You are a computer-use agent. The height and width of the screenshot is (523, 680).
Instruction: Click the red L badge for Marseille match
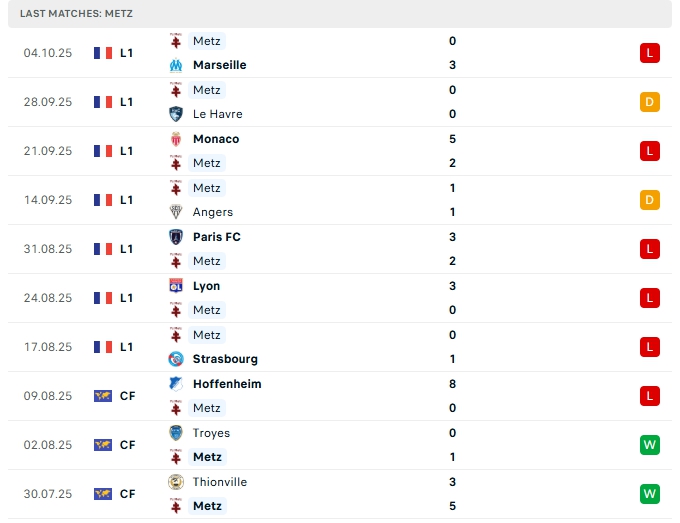click(x=650, y=53)
